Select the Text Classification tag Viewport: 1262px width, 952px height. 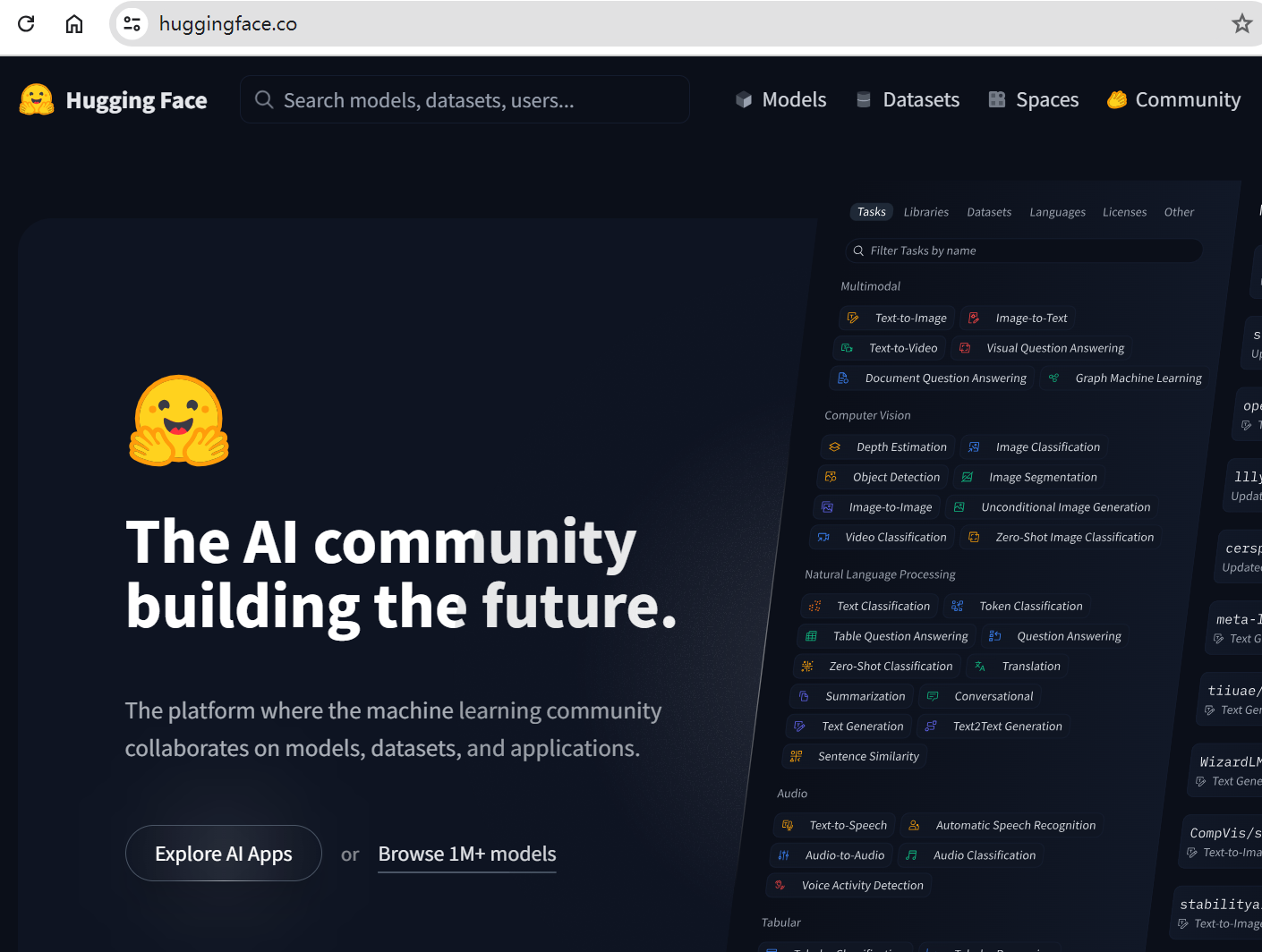coord(870,606)
